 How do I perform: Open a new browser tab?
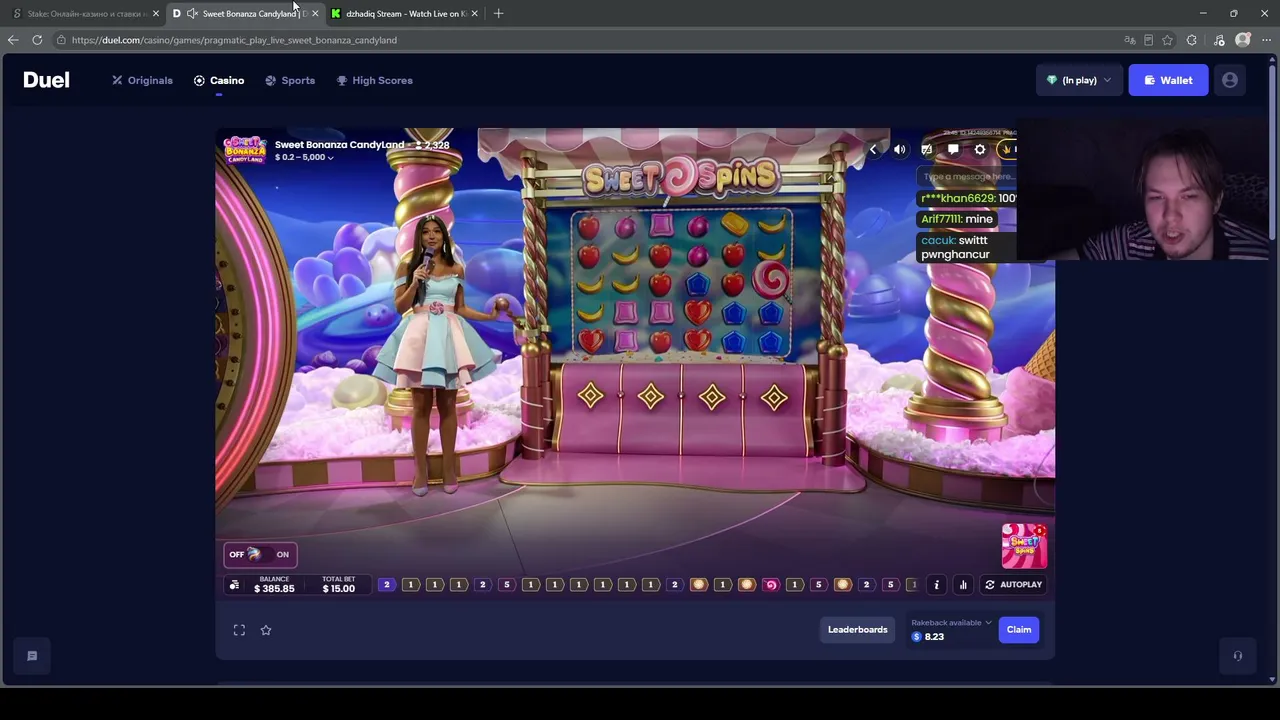point(498,14)
